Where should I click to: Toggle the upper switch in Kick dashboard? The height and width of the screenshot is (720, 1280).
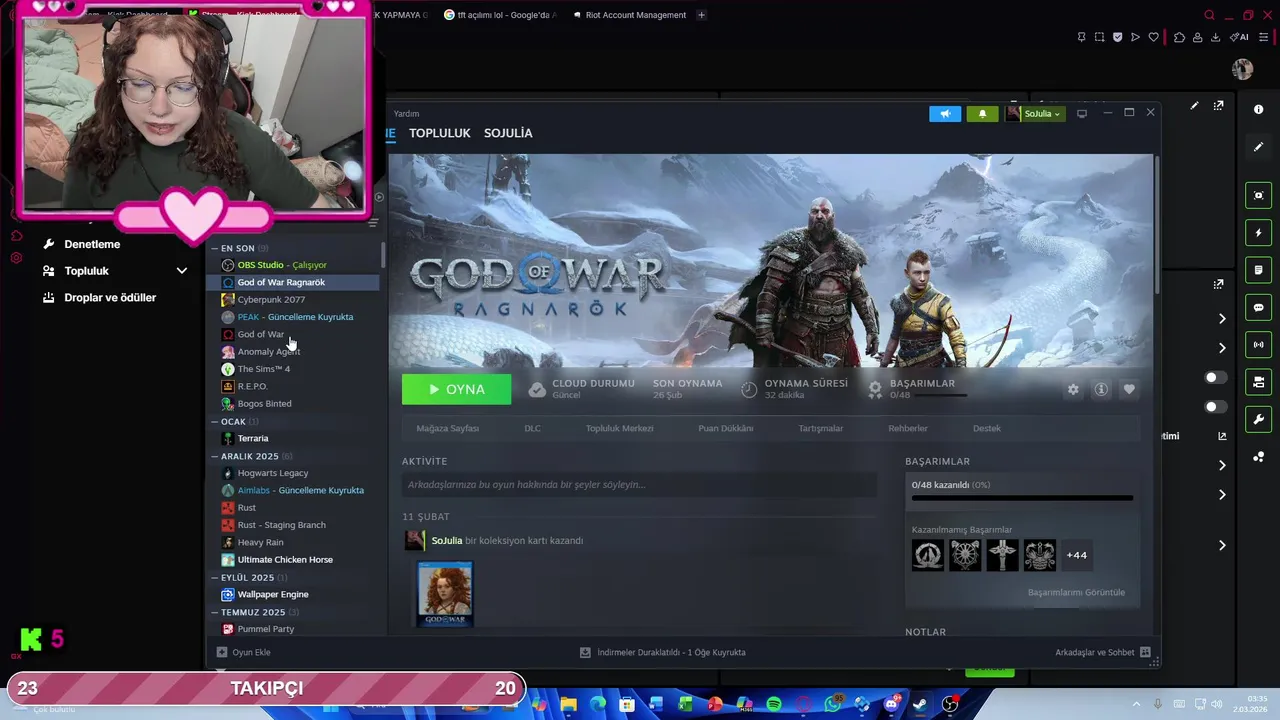coord(1216,377)
